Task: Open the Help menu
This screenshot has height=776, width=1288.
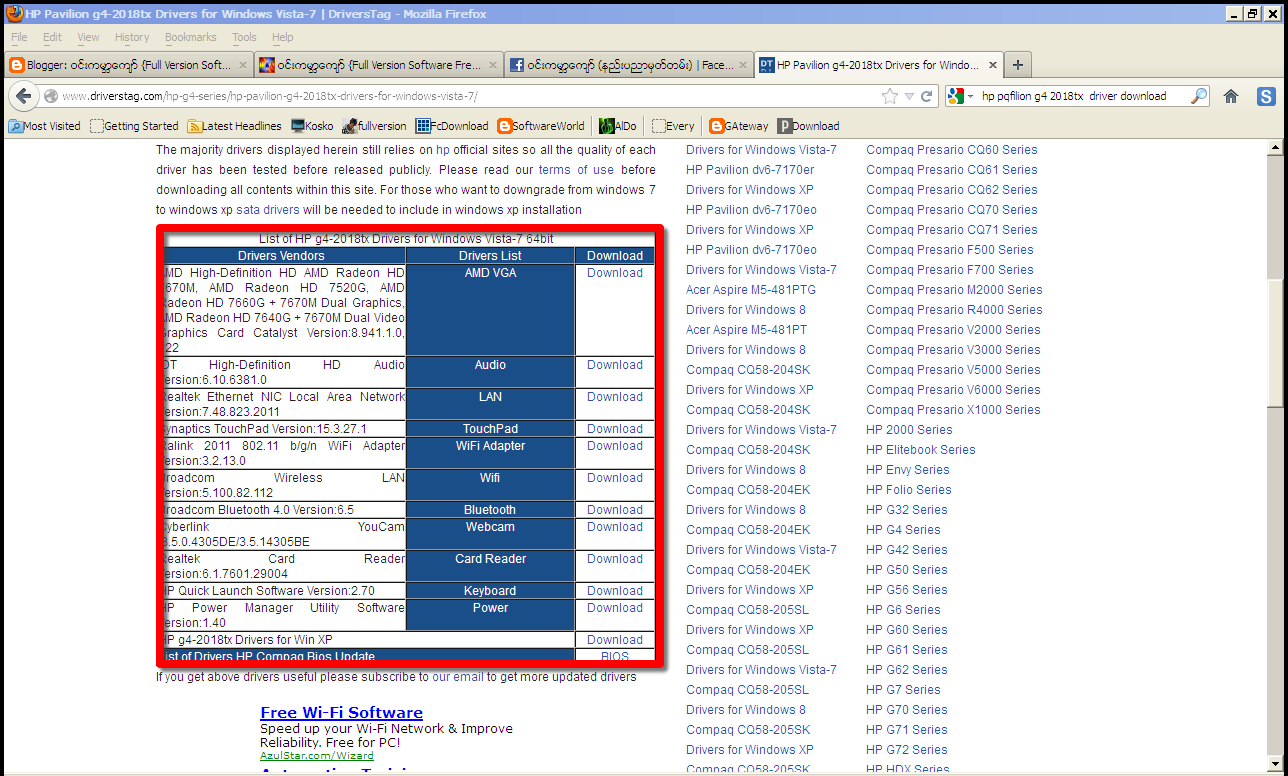Action: coord(283,37)
